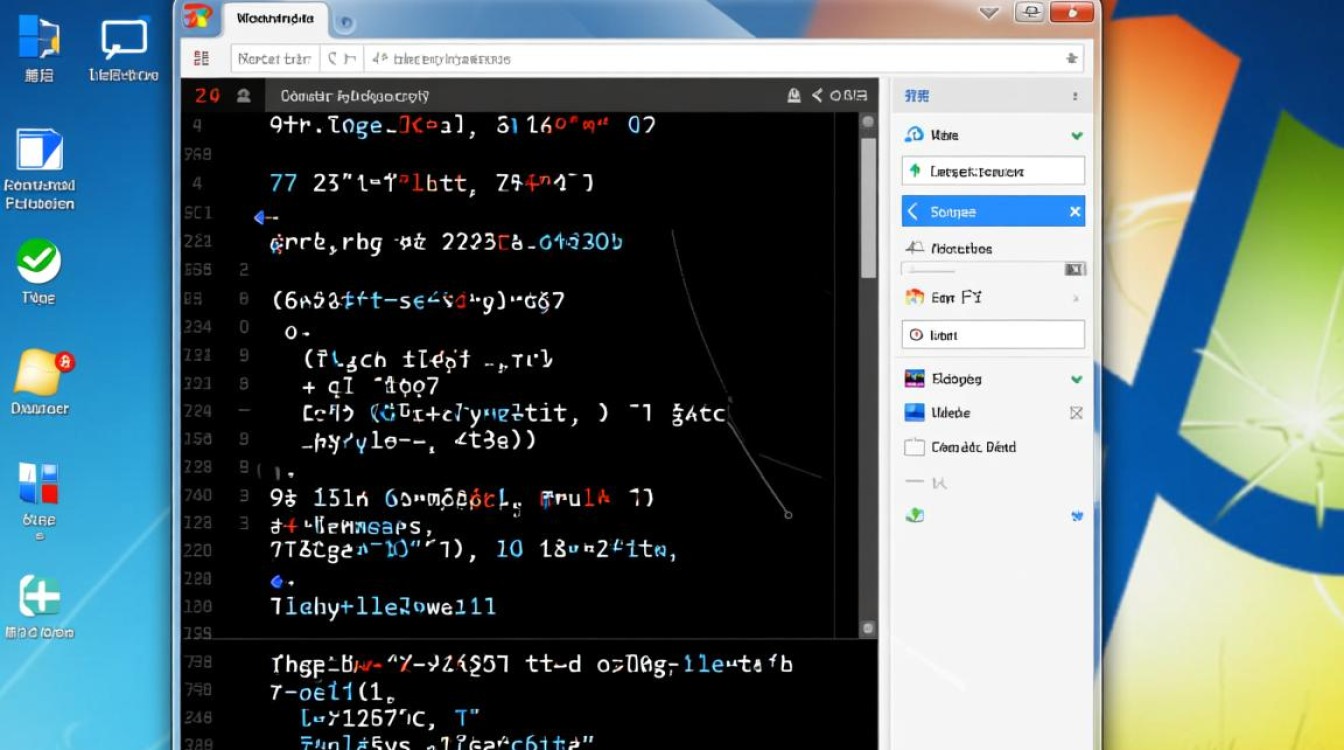Close the blue highlighted panel item
This screenshot has width=1344, height=750.
point(1075,212)
